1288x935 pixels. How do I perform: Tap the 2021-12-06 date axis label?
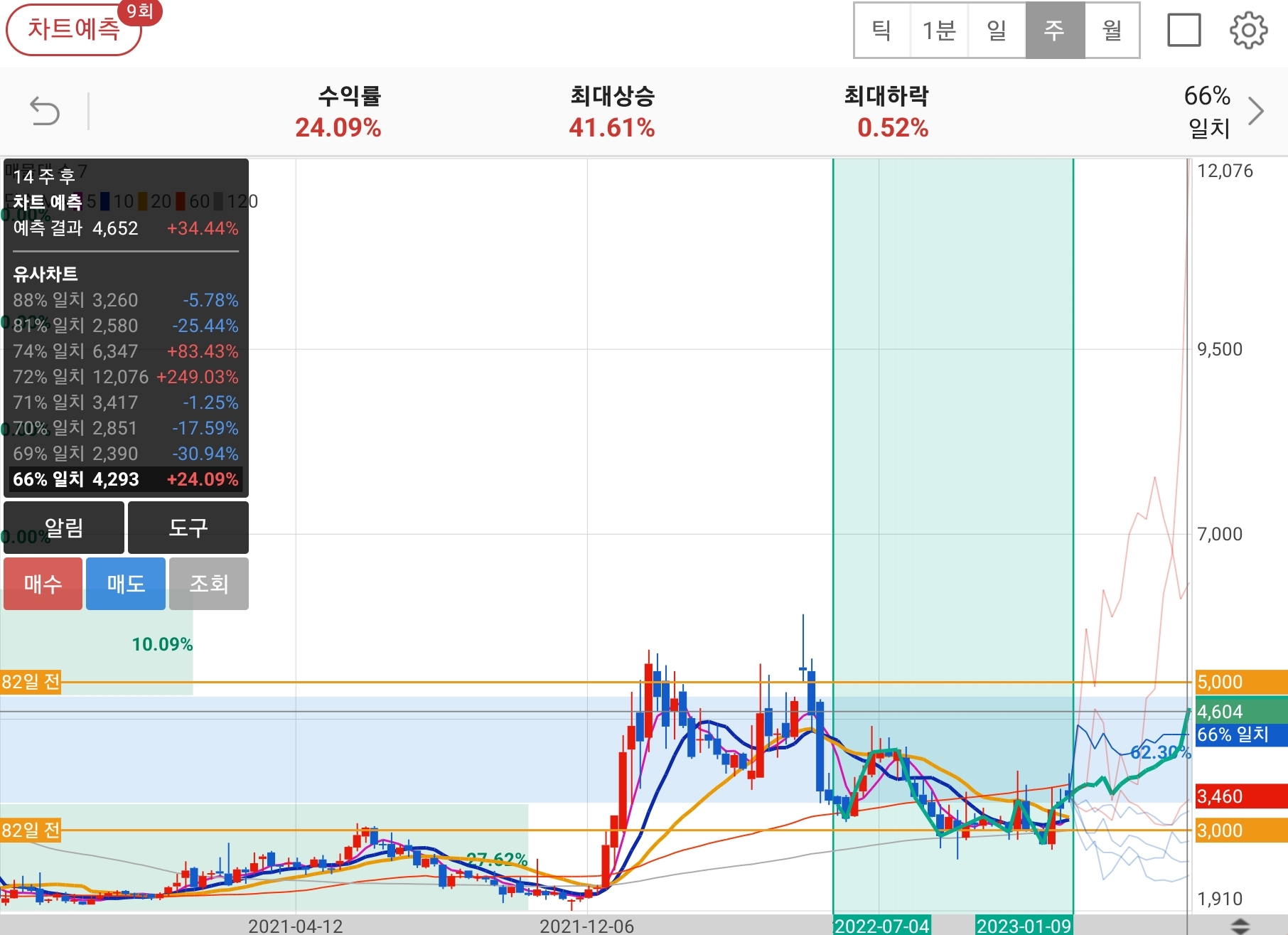point(586,926)
